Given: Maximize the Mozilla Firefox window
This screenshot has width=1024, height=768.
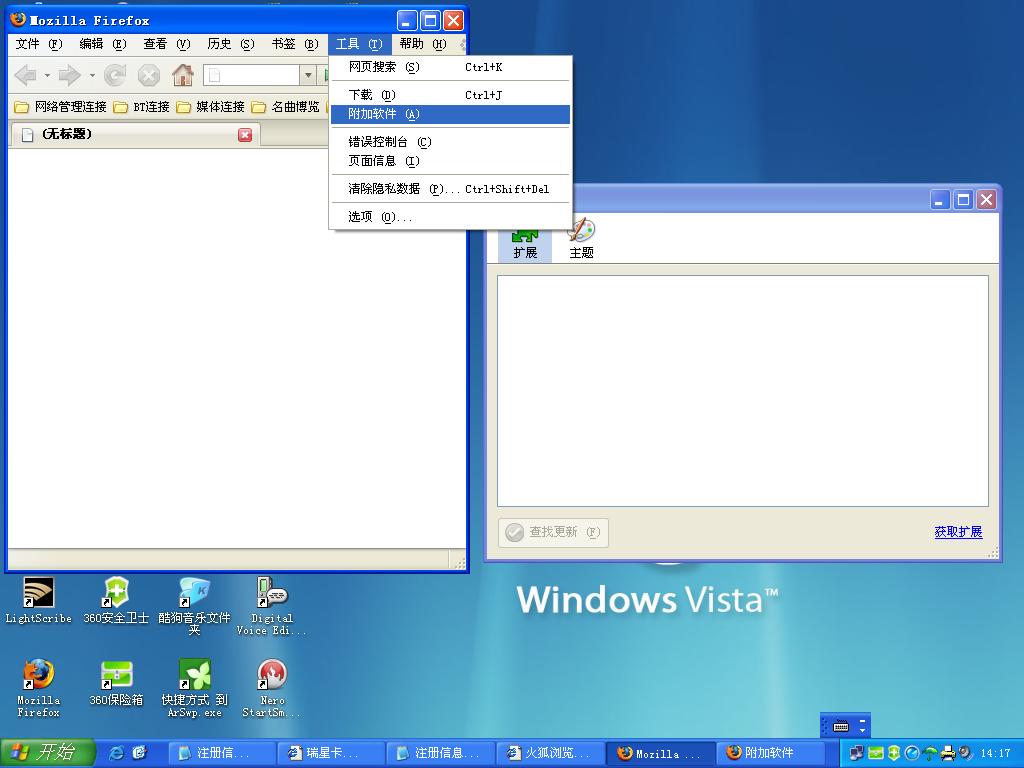Looking at the screenshot, I should 430,20.
